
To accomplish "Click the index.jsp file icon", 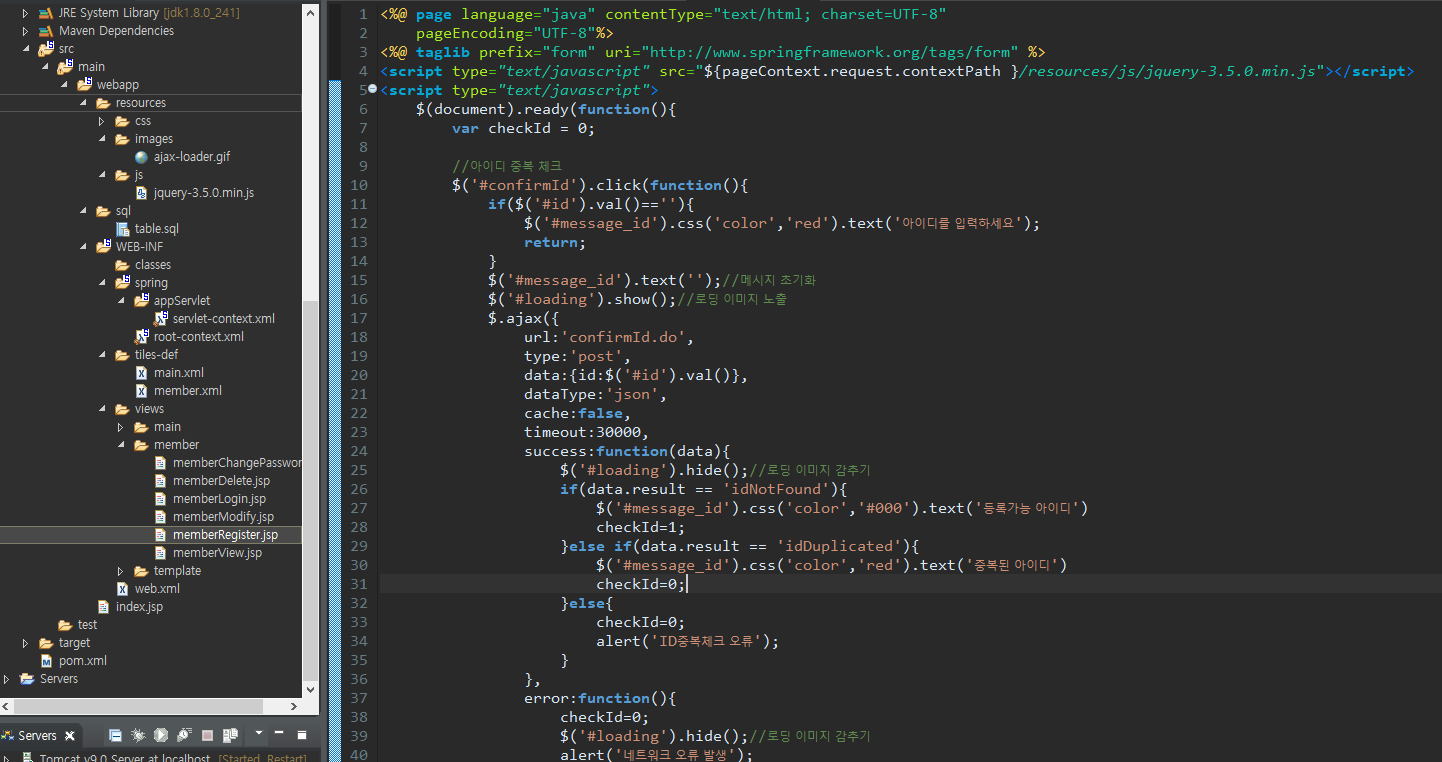I will coord(103,607).
